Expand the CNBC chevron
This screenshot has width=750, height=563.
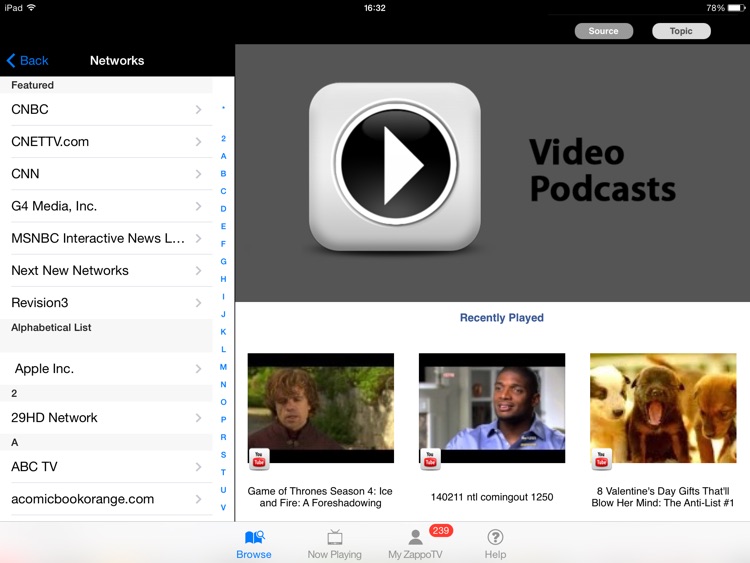click(199, 110)
